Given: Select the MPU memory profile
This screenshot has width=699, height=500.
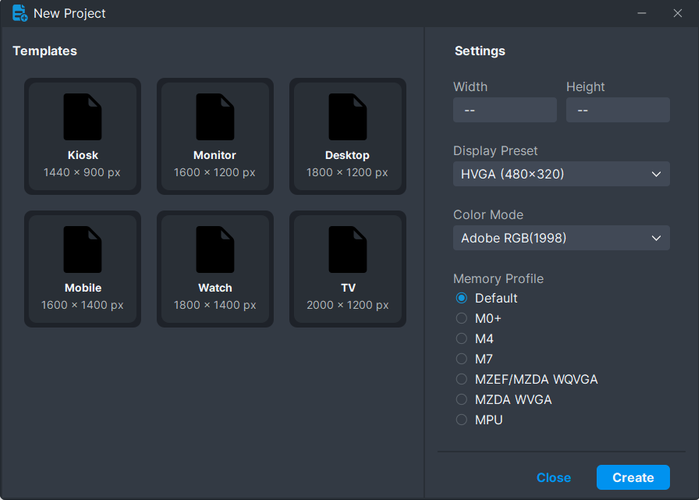Looking at the screenshot, I should [462, 420].
